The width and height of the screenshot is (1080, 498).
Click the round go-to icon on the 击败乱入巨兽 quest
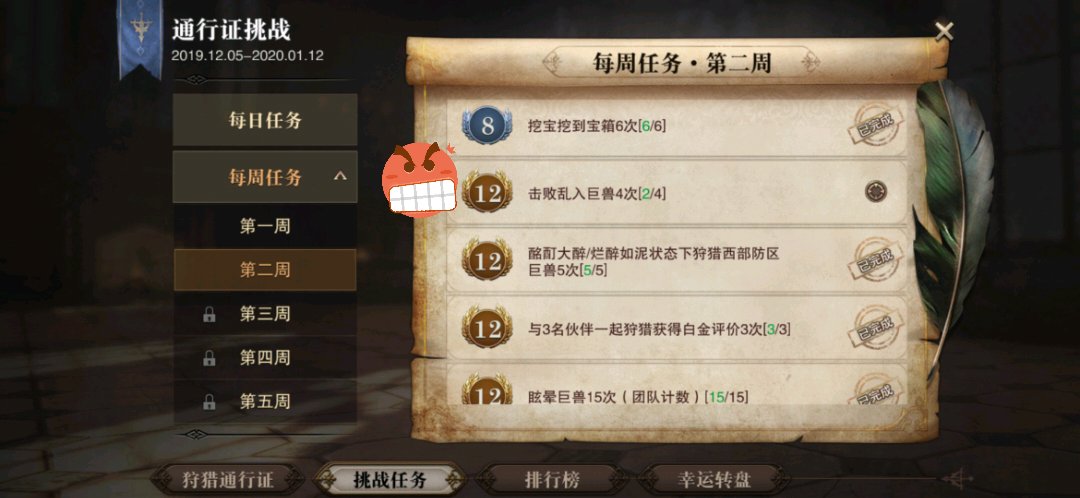875,191
